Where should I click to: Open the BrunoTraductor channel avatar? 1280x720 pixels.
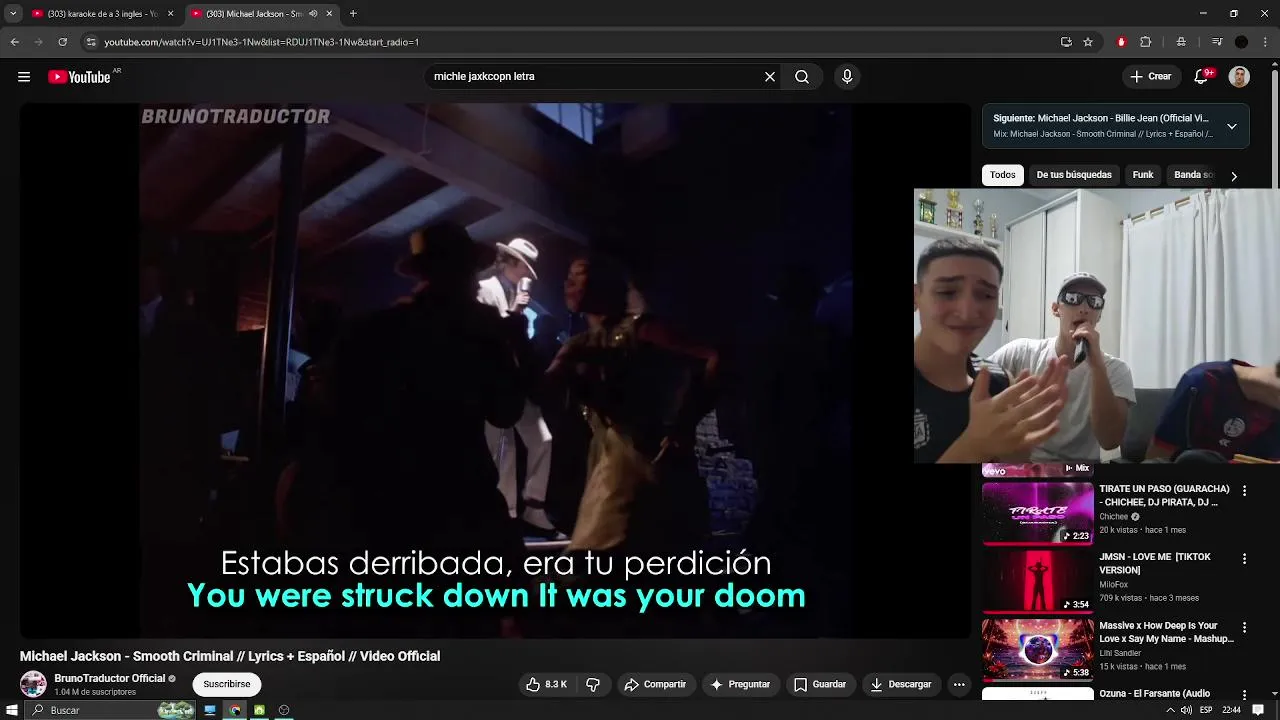33,685
